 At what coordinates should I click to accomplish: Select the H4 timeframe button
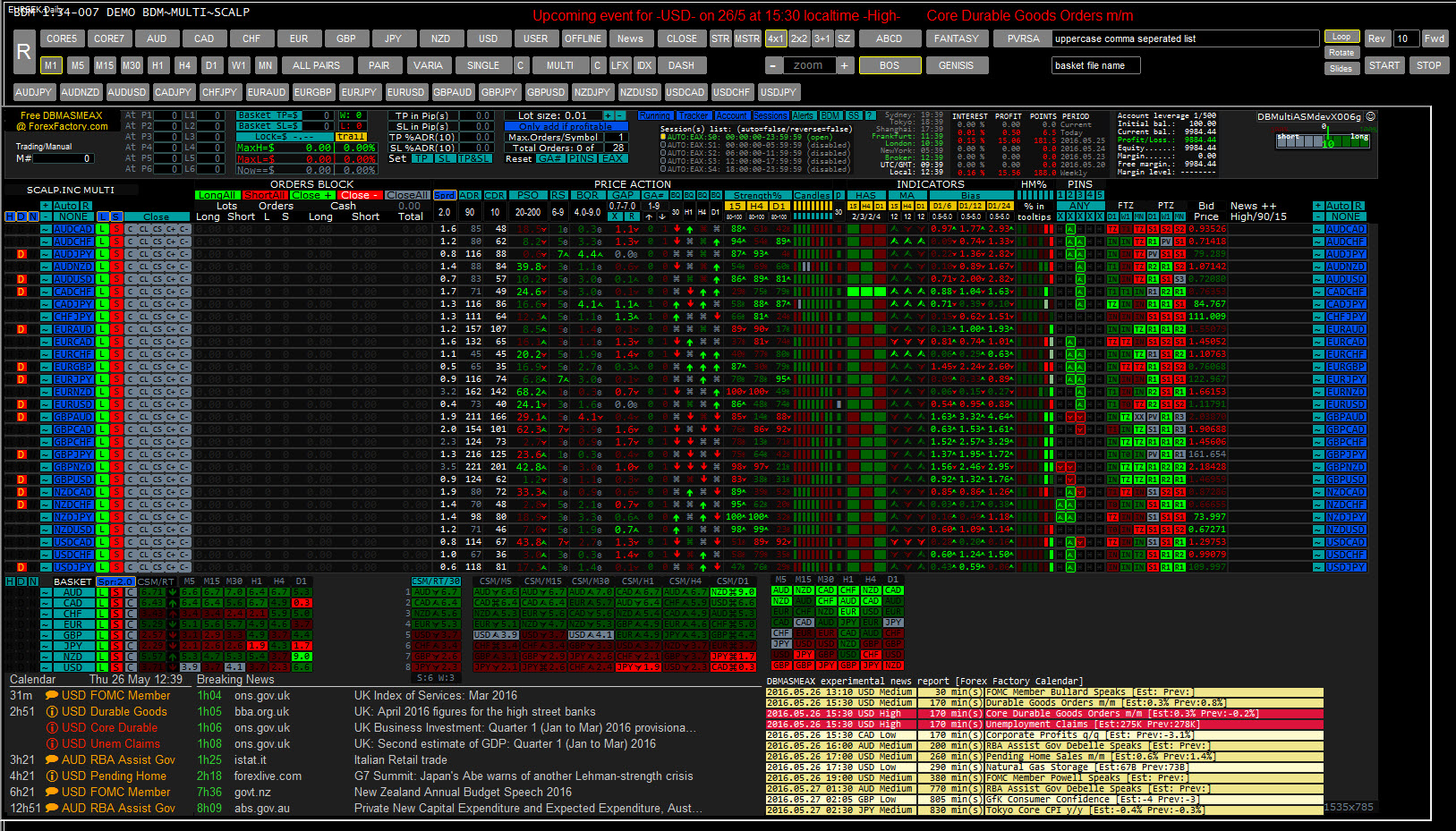coord(184,65)
